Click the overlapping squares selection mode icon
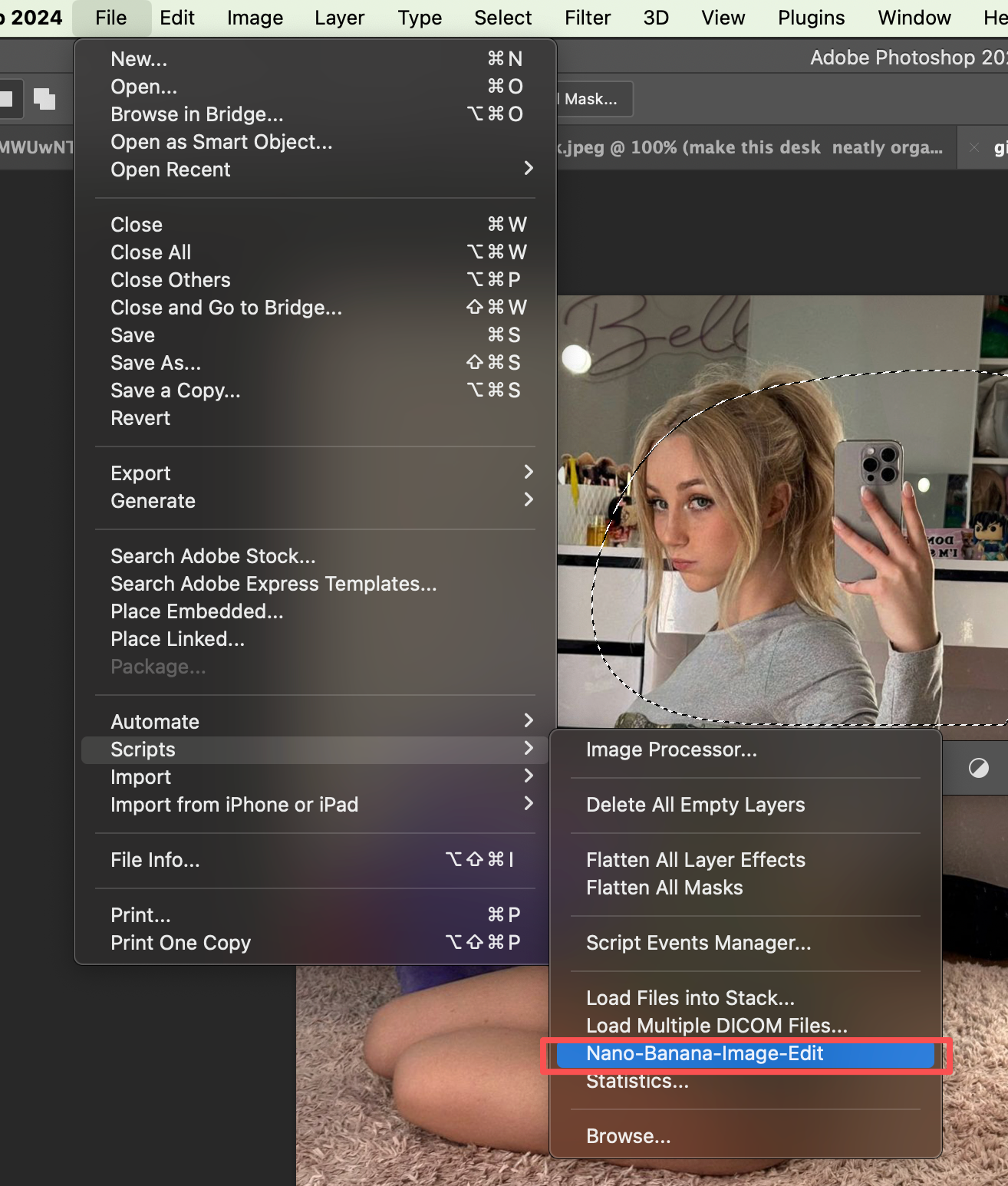This screenshot has width=1008, height=1186. click(44, 99)
